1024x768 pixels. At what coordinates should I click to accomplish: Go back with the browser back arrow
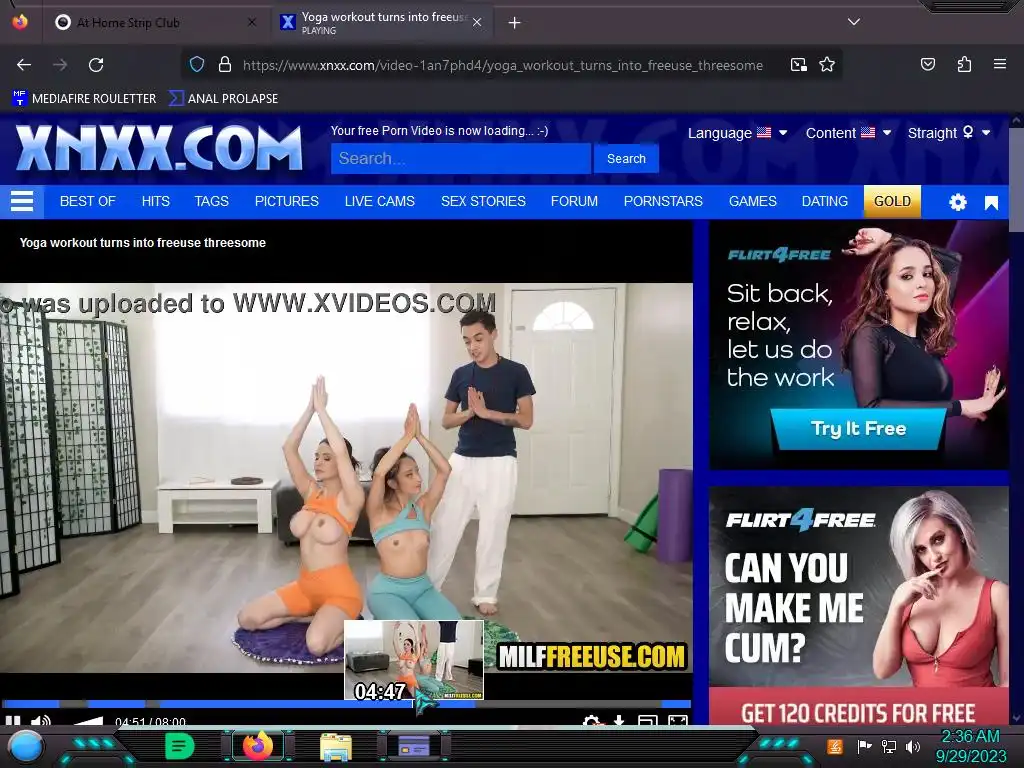(24, 65)
